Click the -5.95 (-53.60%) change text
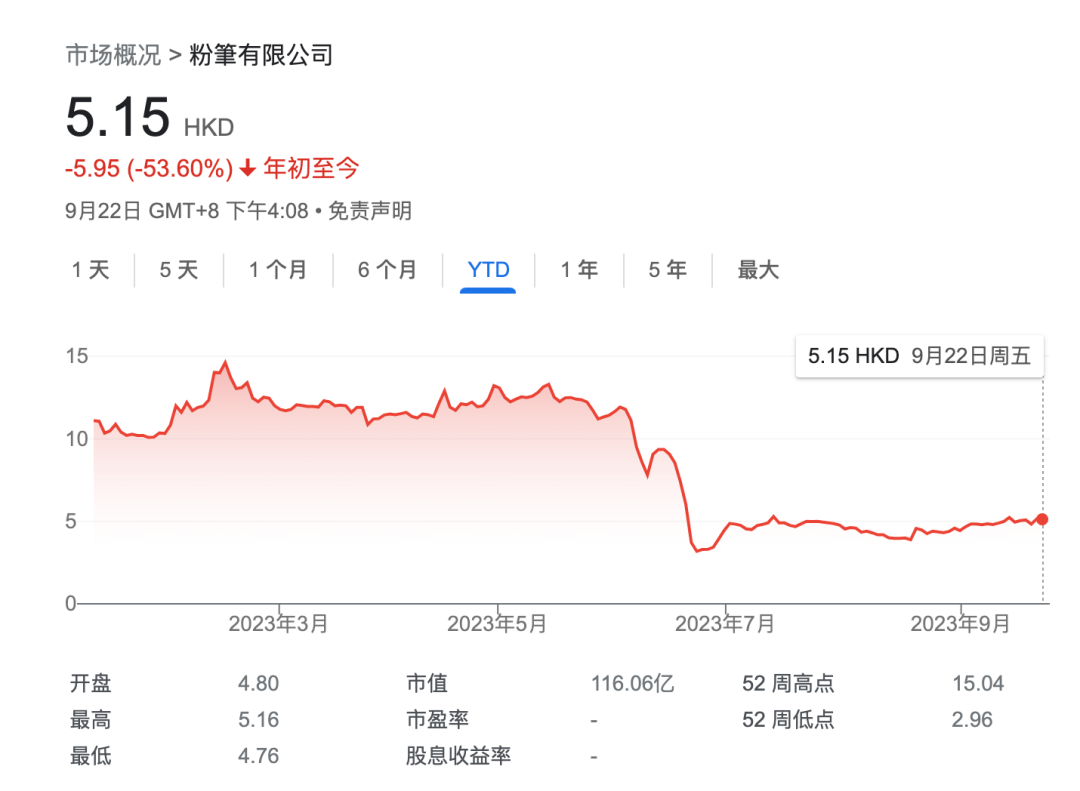Viewport: 1080px width, 791px height. coord(149,168)
